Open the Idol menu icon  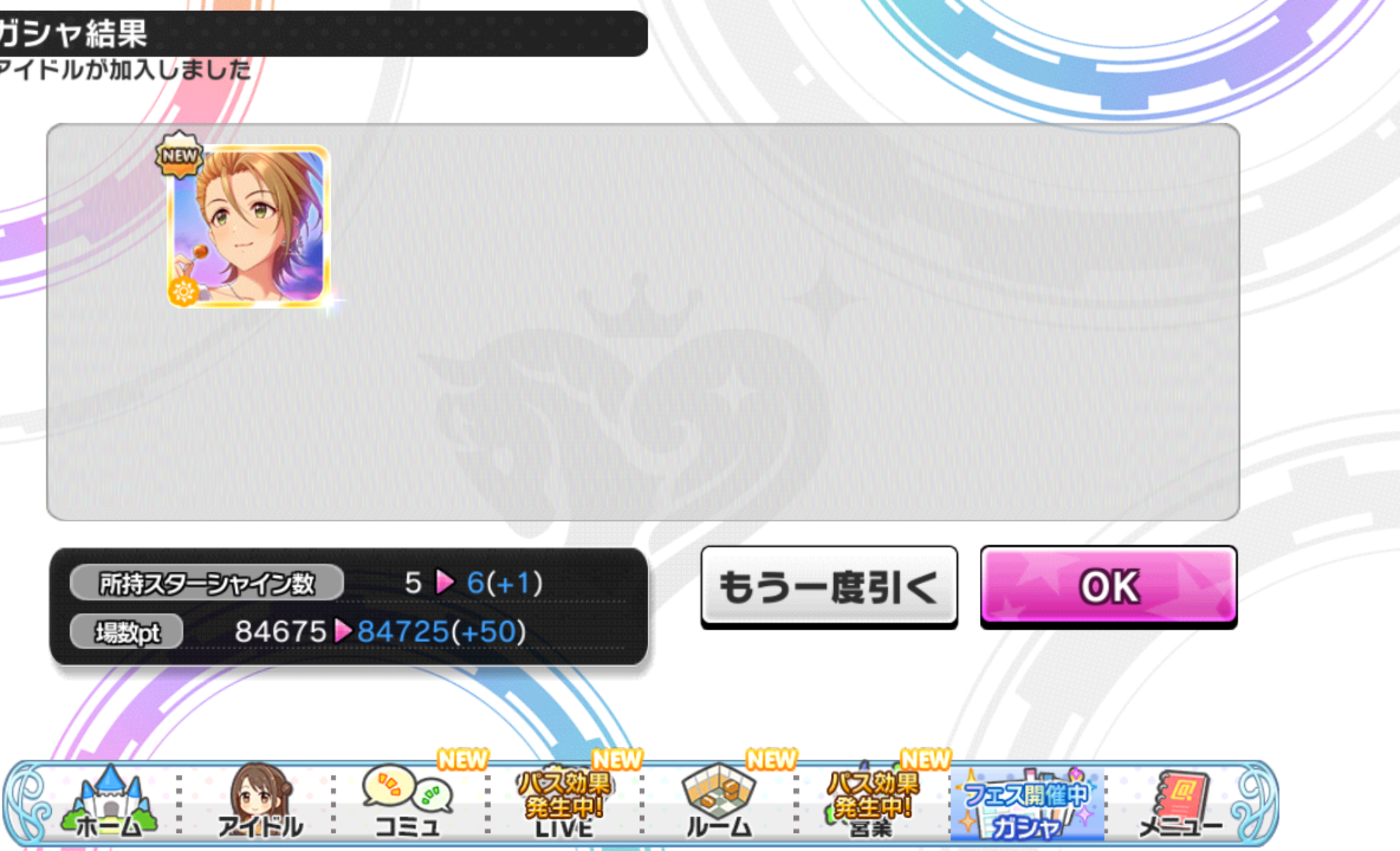coord(260,802)
